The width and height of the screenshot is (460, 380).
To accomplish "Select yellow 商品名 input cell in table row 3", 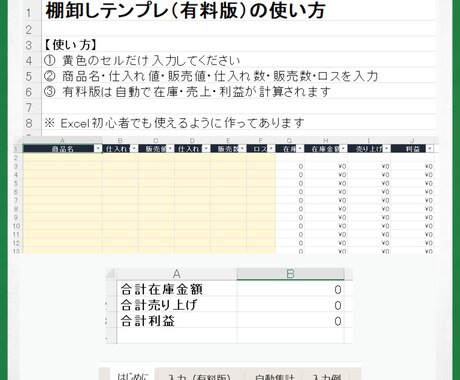I will tap(62, 166).
